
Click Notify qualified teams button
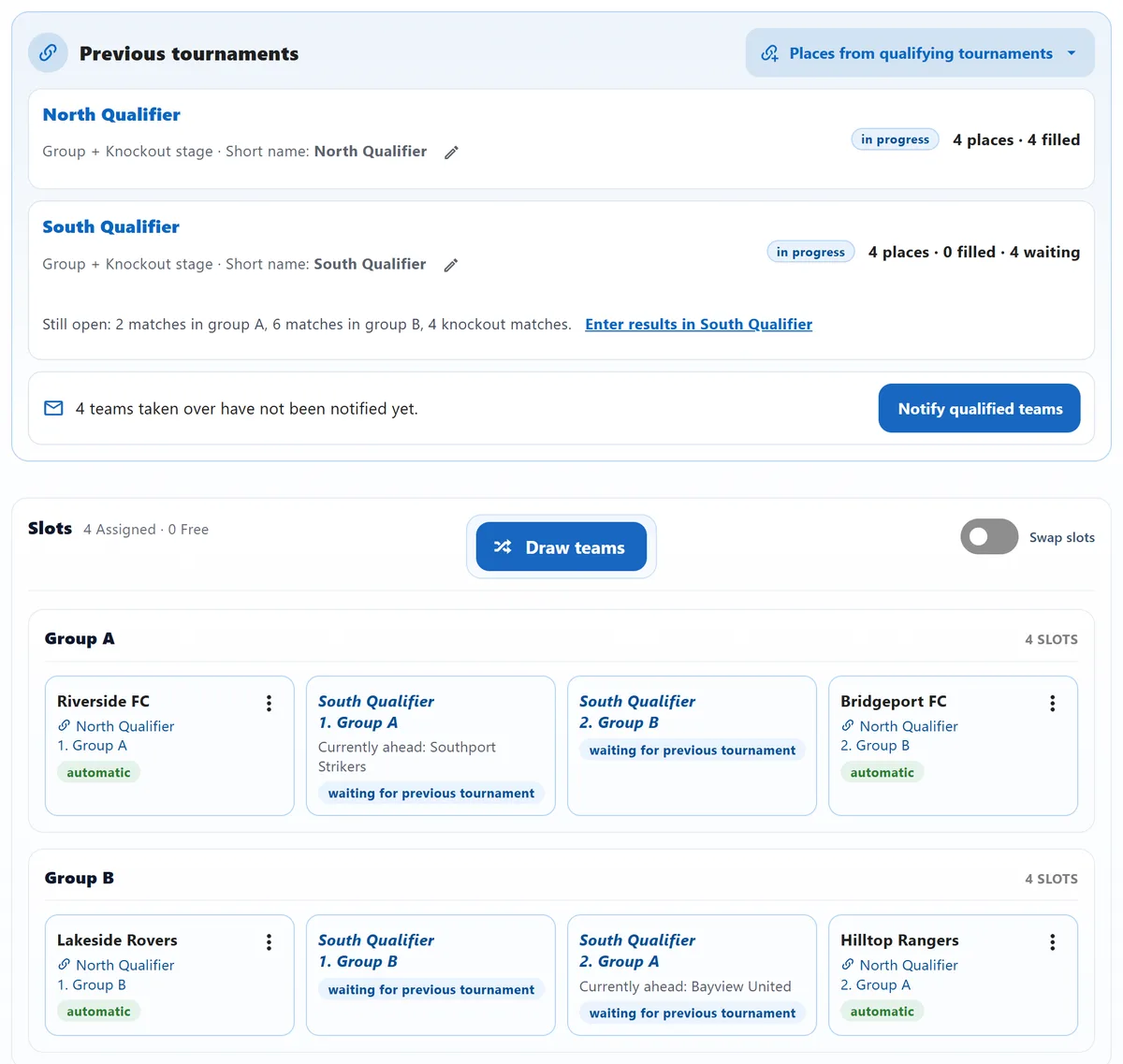[x=980, y=408]
